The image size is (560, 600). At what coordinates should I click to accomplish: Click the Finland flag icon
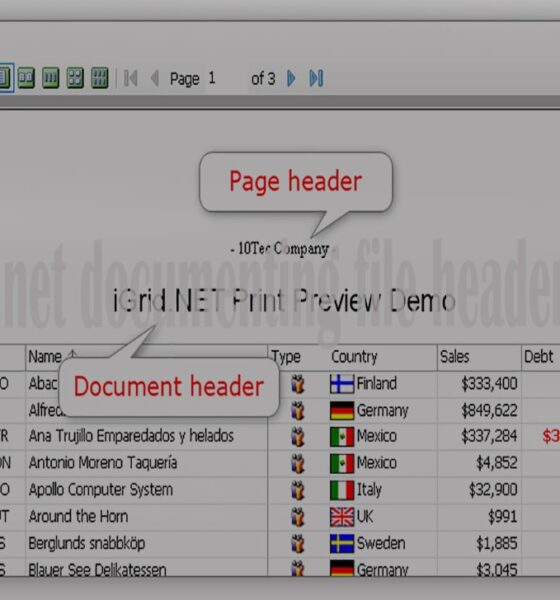[342, 384]
